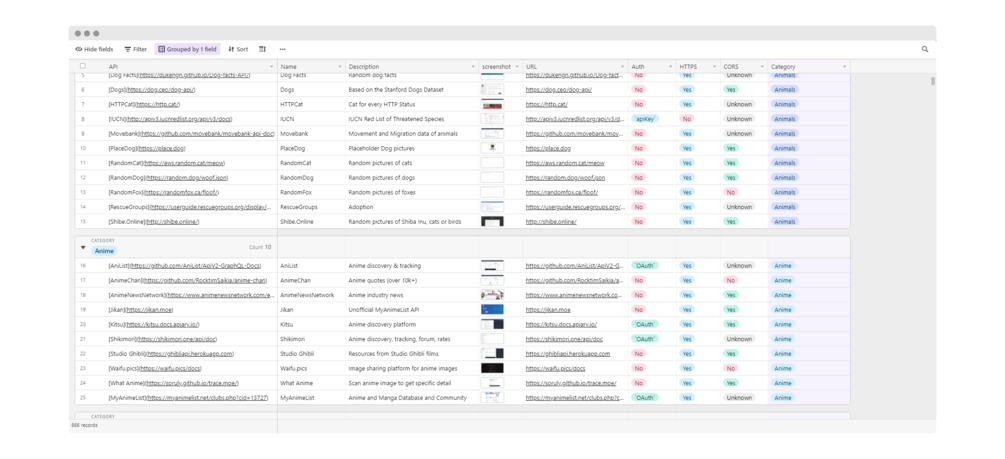Select the Studio Ghibli name cell
The image size is (1005, 459).
311,354
